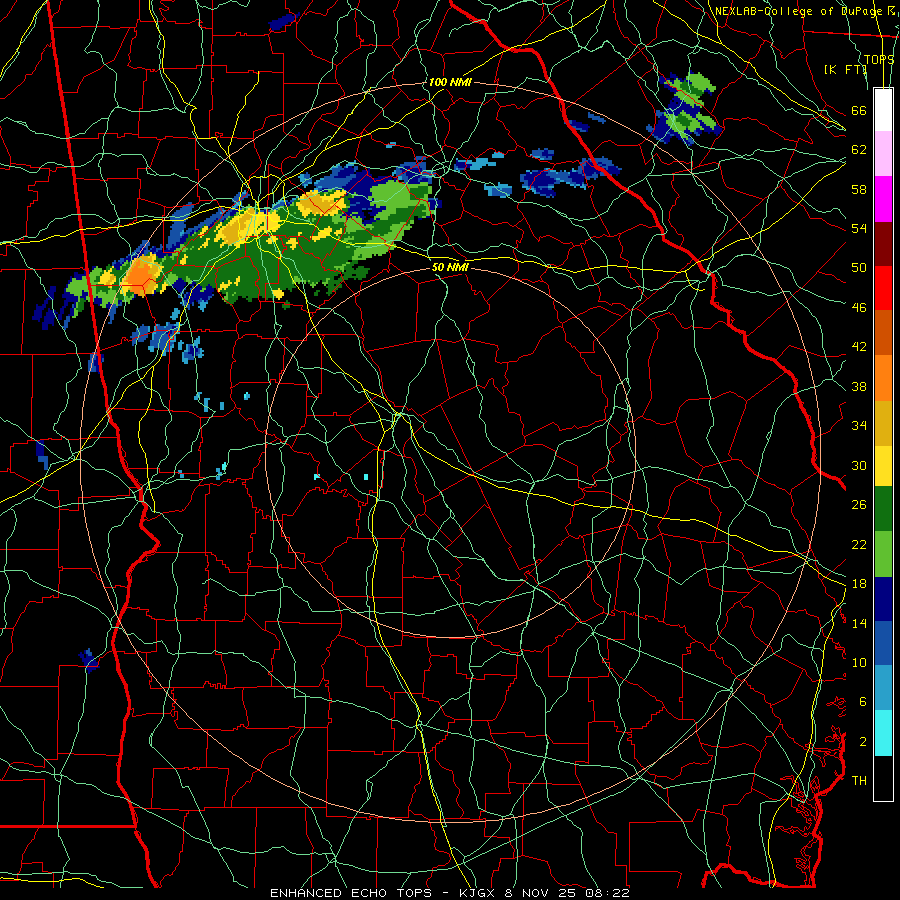Click the legend value 66
The image size is (900, 900).
point(859,110)
